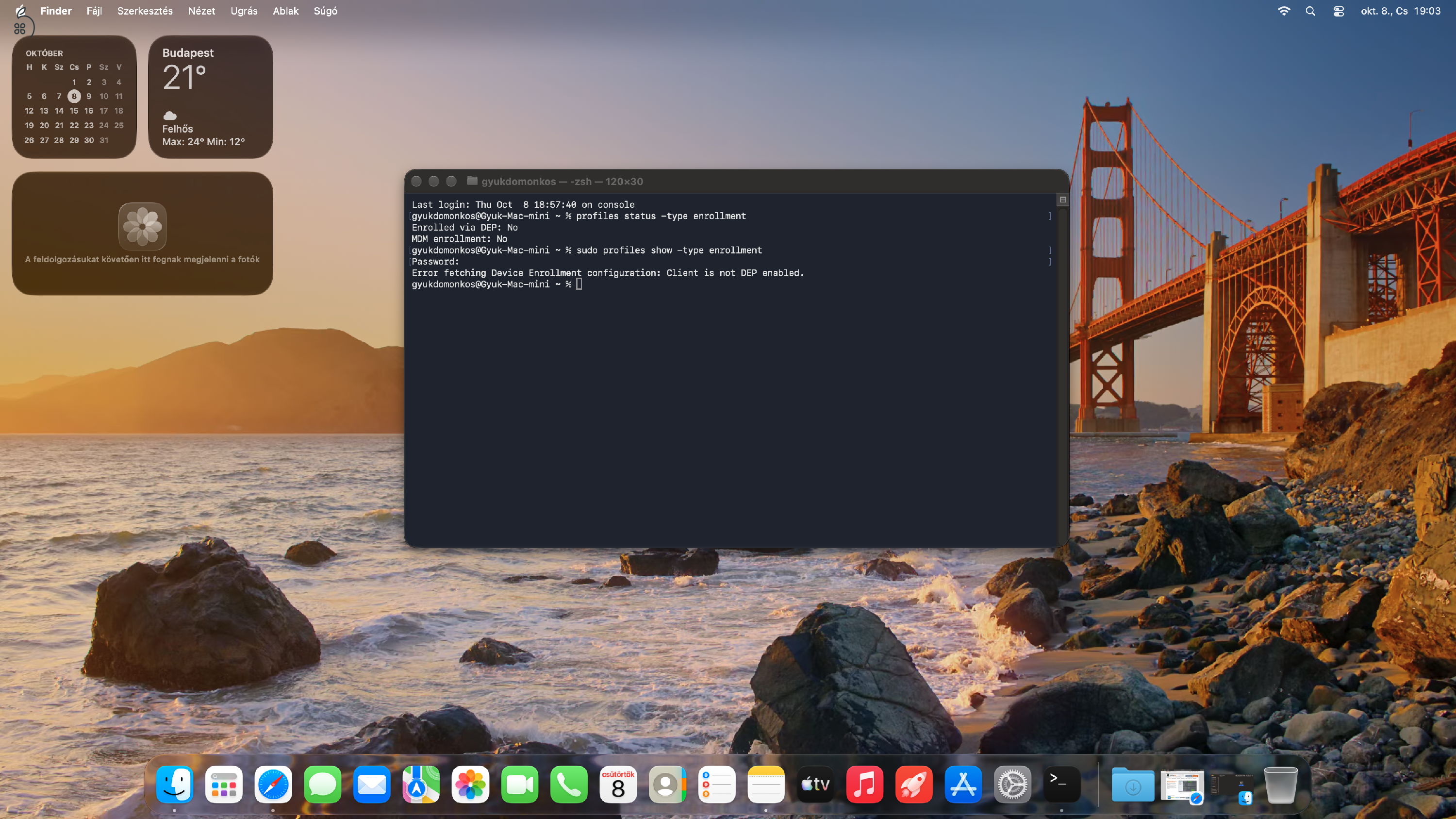
Task: Open the Phone app in the Dock
Action: point(569,785)
